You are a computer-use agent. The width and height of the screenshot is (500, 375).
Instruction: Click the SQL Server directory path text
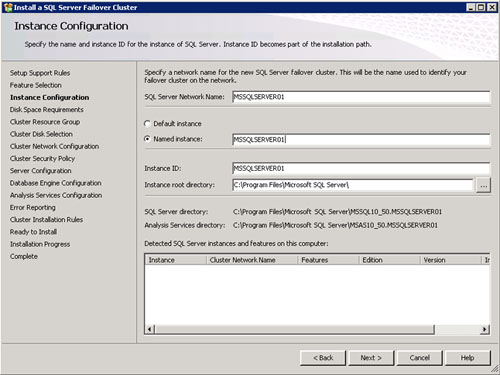(x=337, y=212)
